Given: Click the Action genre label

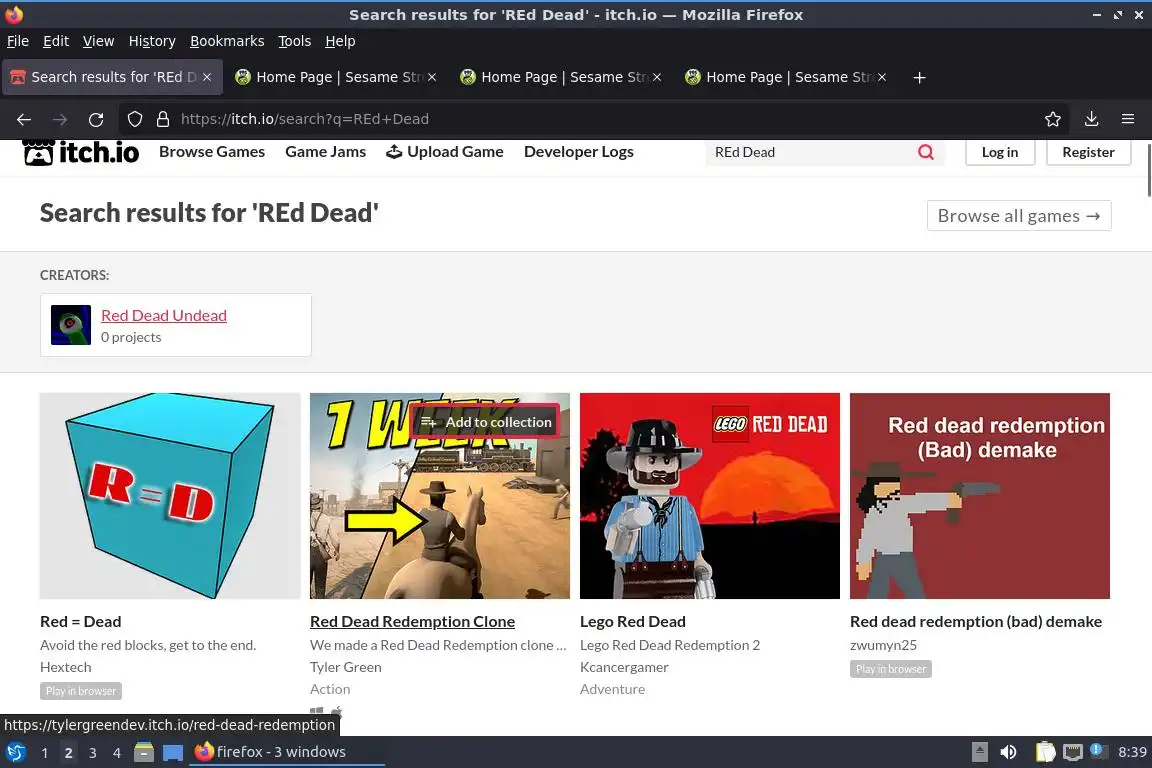Looking at the screenshot, I should (x=330, y=689).
